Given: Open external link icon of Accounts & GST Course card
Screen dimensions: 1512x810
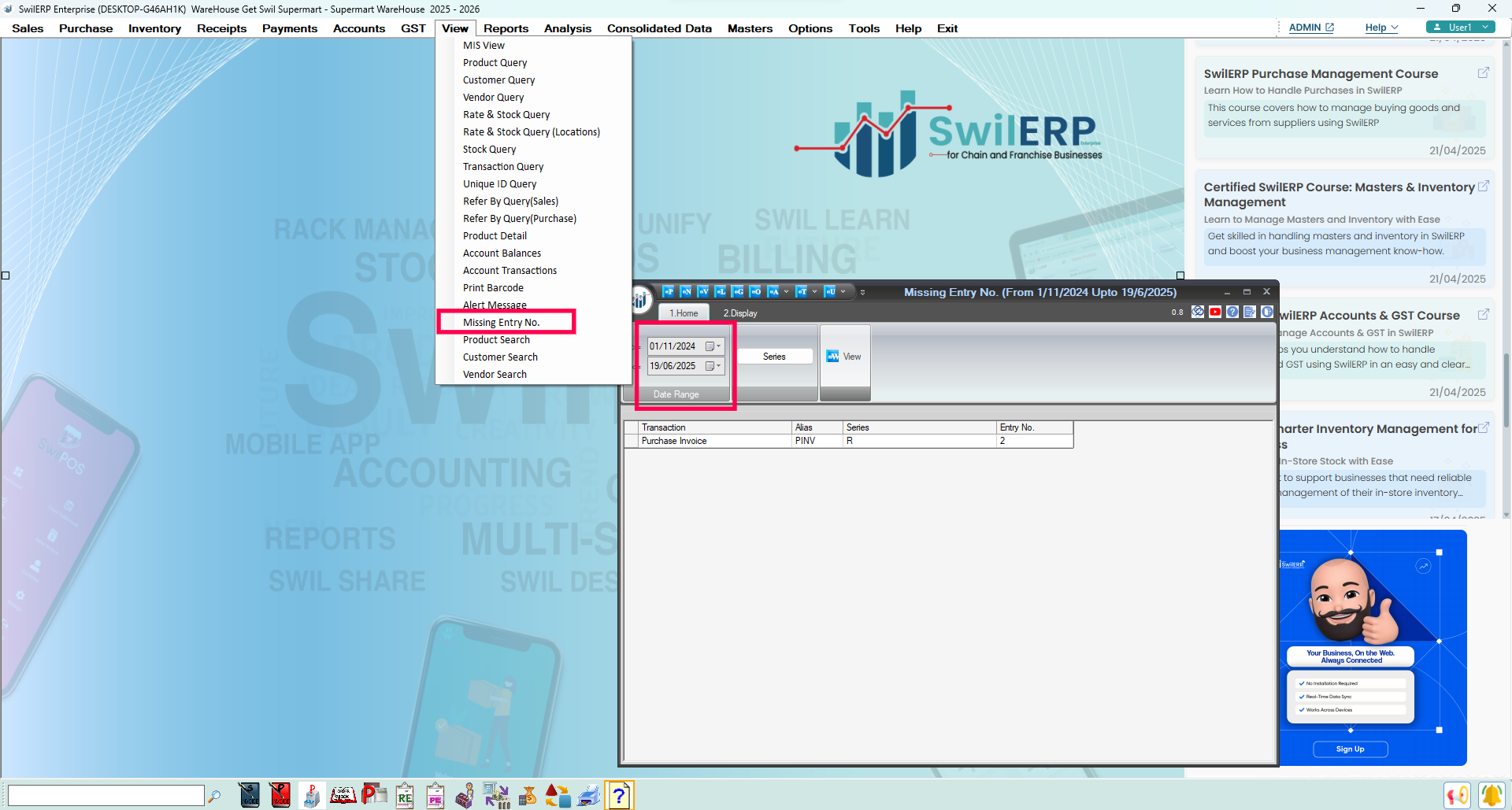Looking at the screenshot, I should click(x=1483, y=314).
